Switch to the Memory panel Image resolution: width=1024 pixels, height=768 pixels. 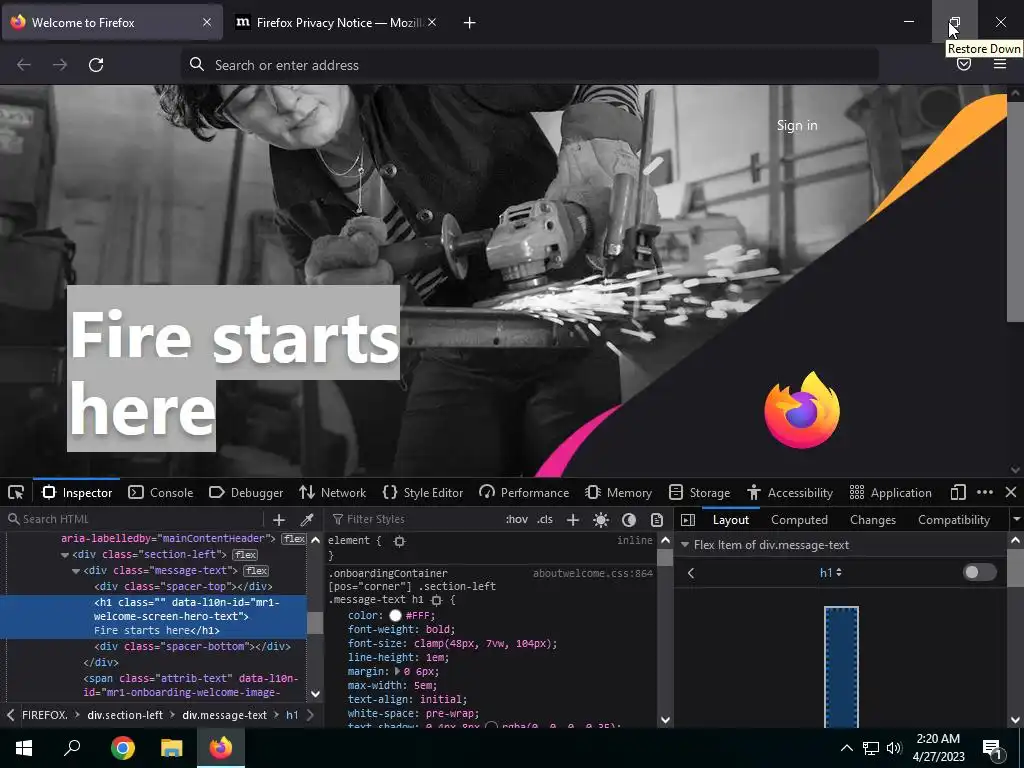pos(618,492)
